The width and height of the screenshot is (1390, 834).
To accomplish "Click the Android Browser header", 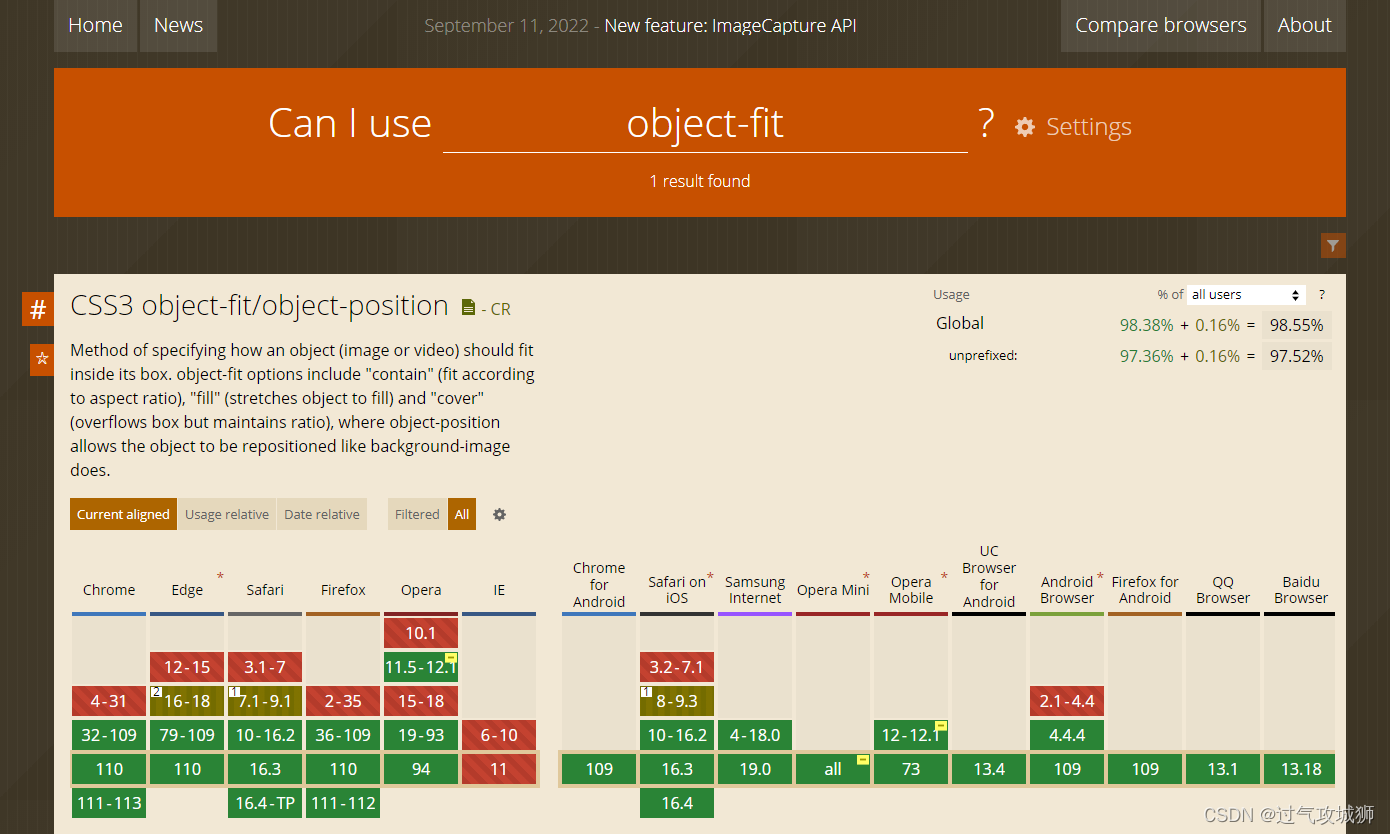I will [x=1067, y=590].
